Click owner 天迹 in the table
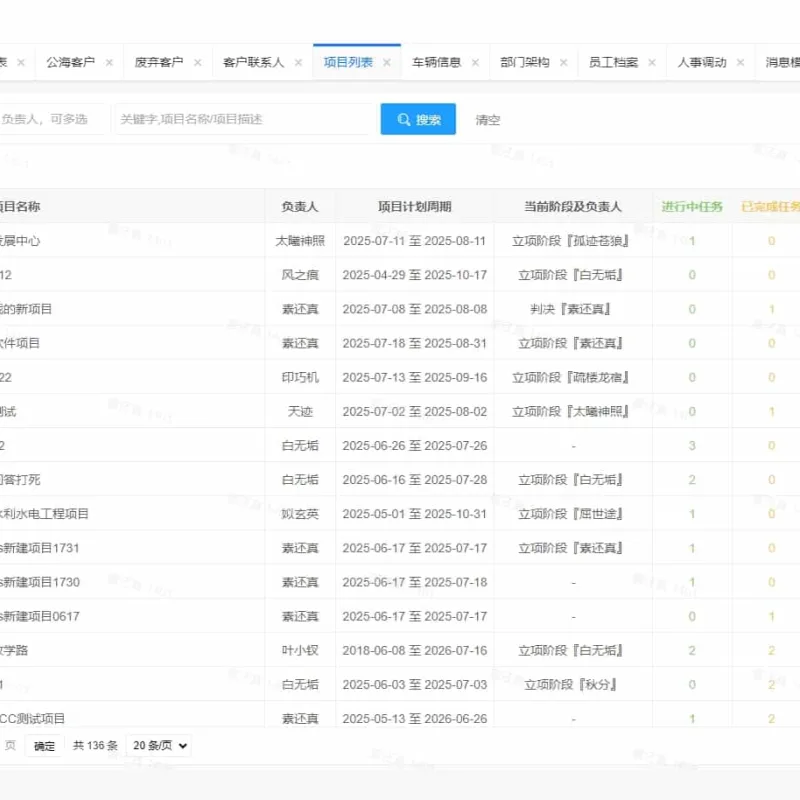Viewport: 800px width, 800px height. [300, 412]
